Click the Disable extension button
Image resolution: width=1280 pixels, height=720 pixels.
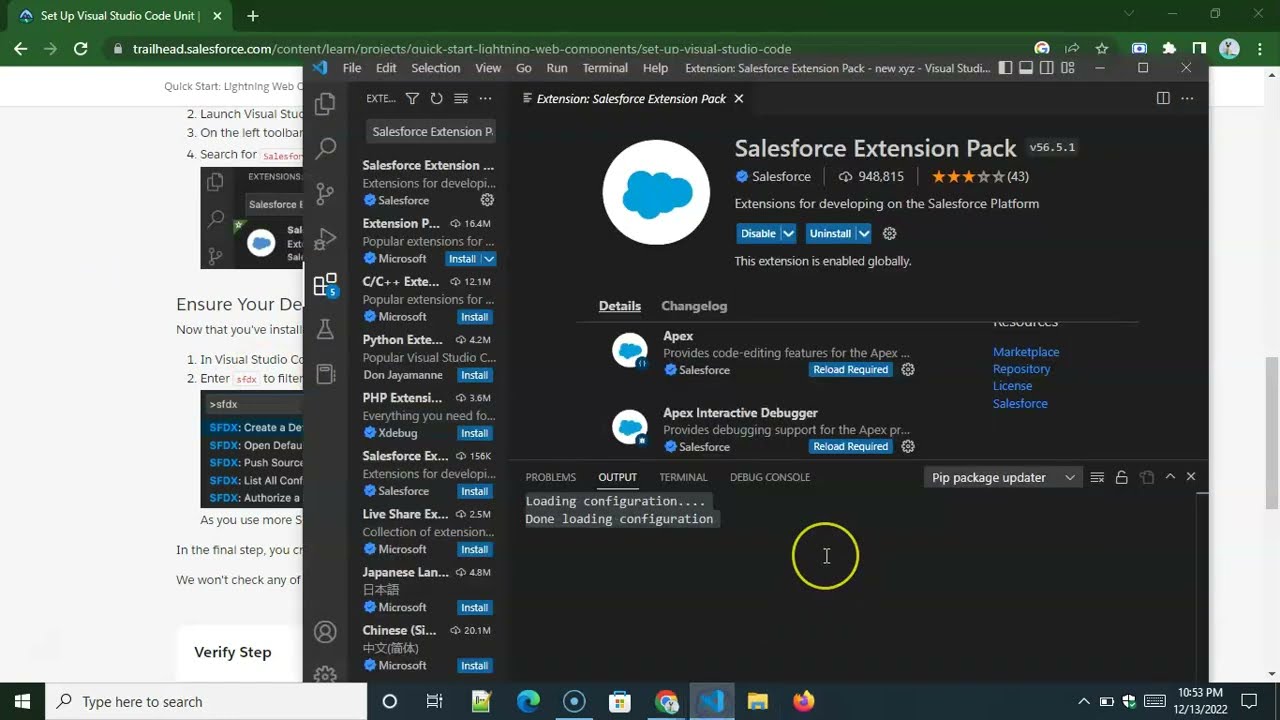click(x=758, y=233)
